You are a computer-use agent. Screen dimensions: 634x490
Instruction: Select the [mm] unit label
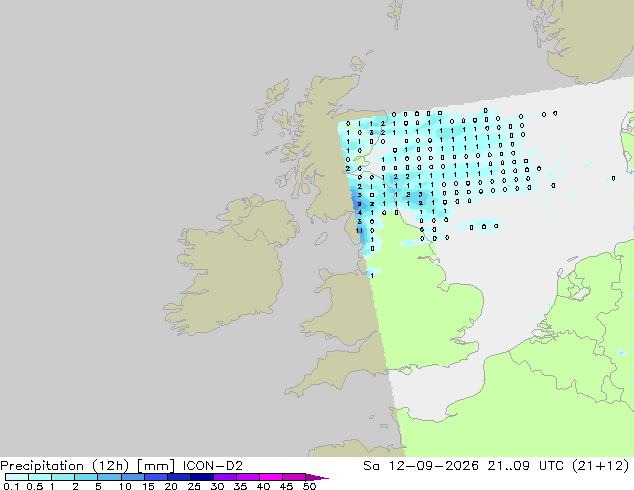coord(156,466)
